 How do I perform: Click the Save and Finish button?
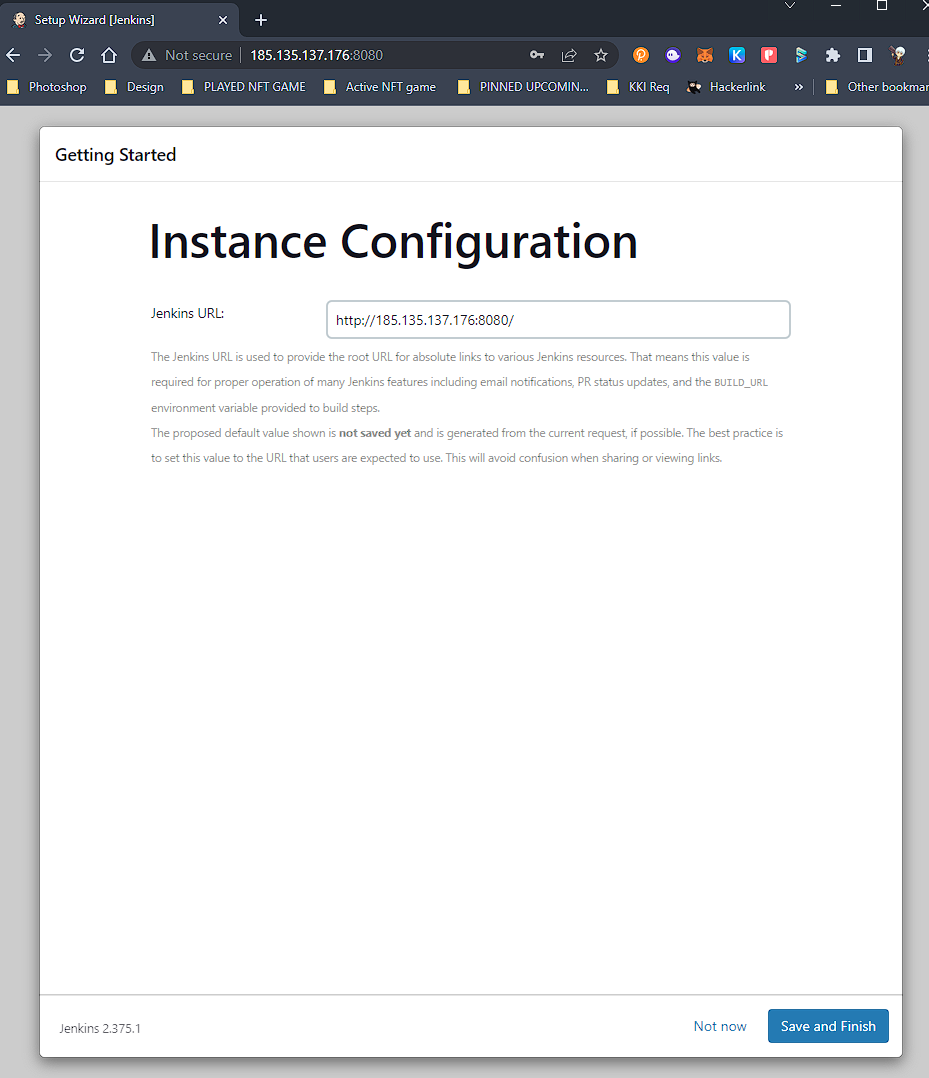coord(827,1026)
